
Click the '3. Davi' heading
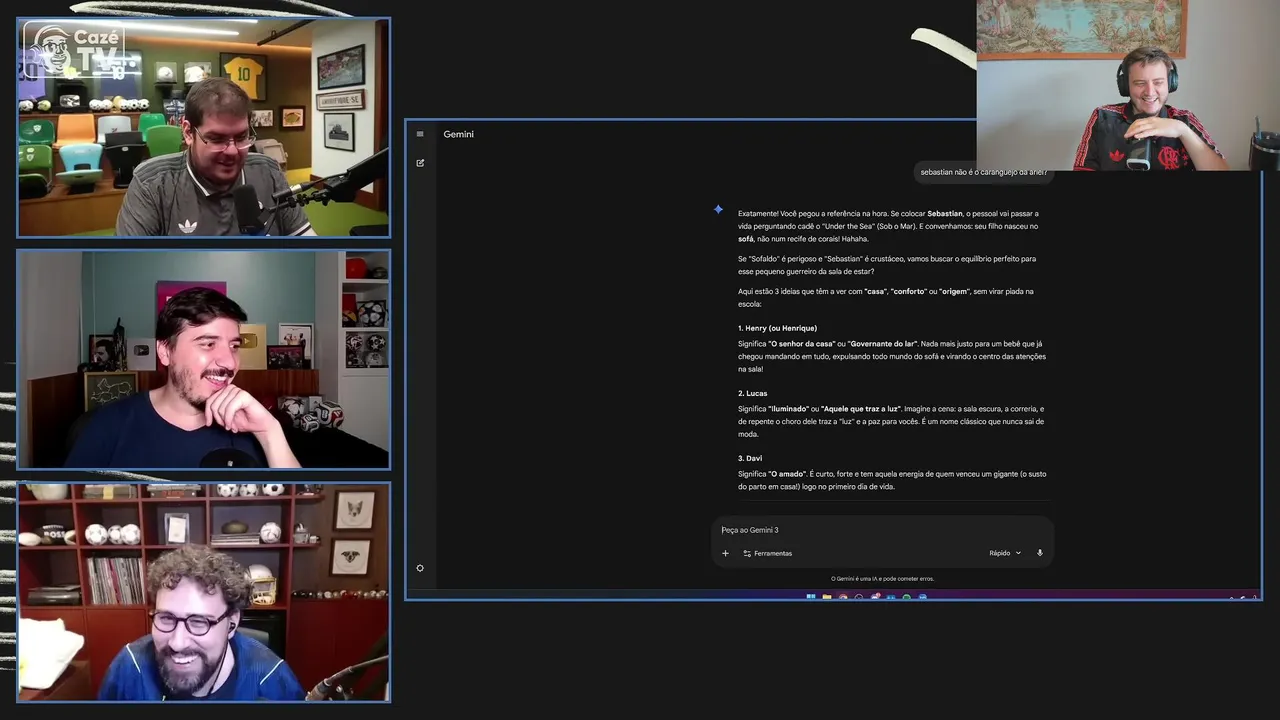tap(750, 458)
